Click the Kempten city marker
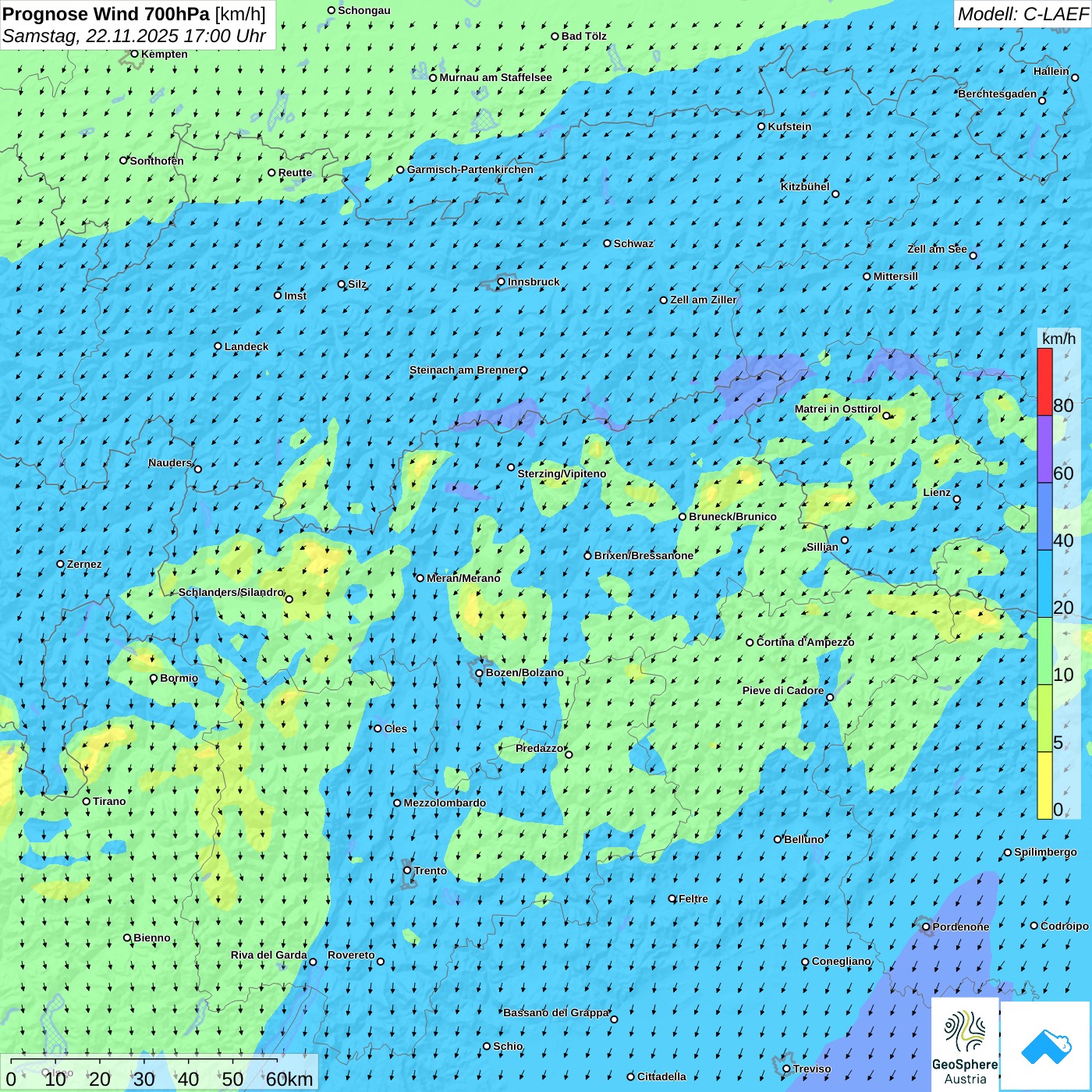The width and height of the screenshot is (1092, 1092). coord(134,54)
